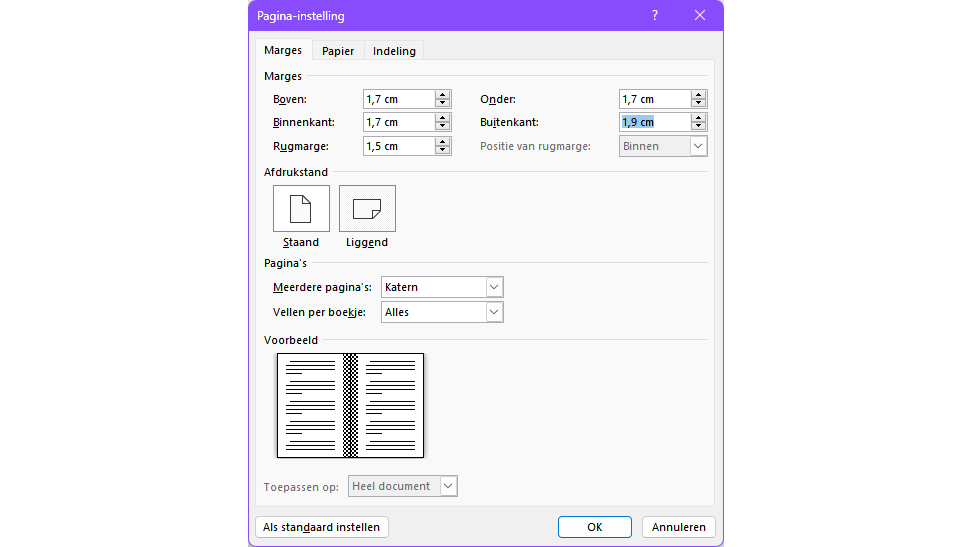972x547 pixels.
Task: Decrease the Boven margin value
Action: click(443, 103)
